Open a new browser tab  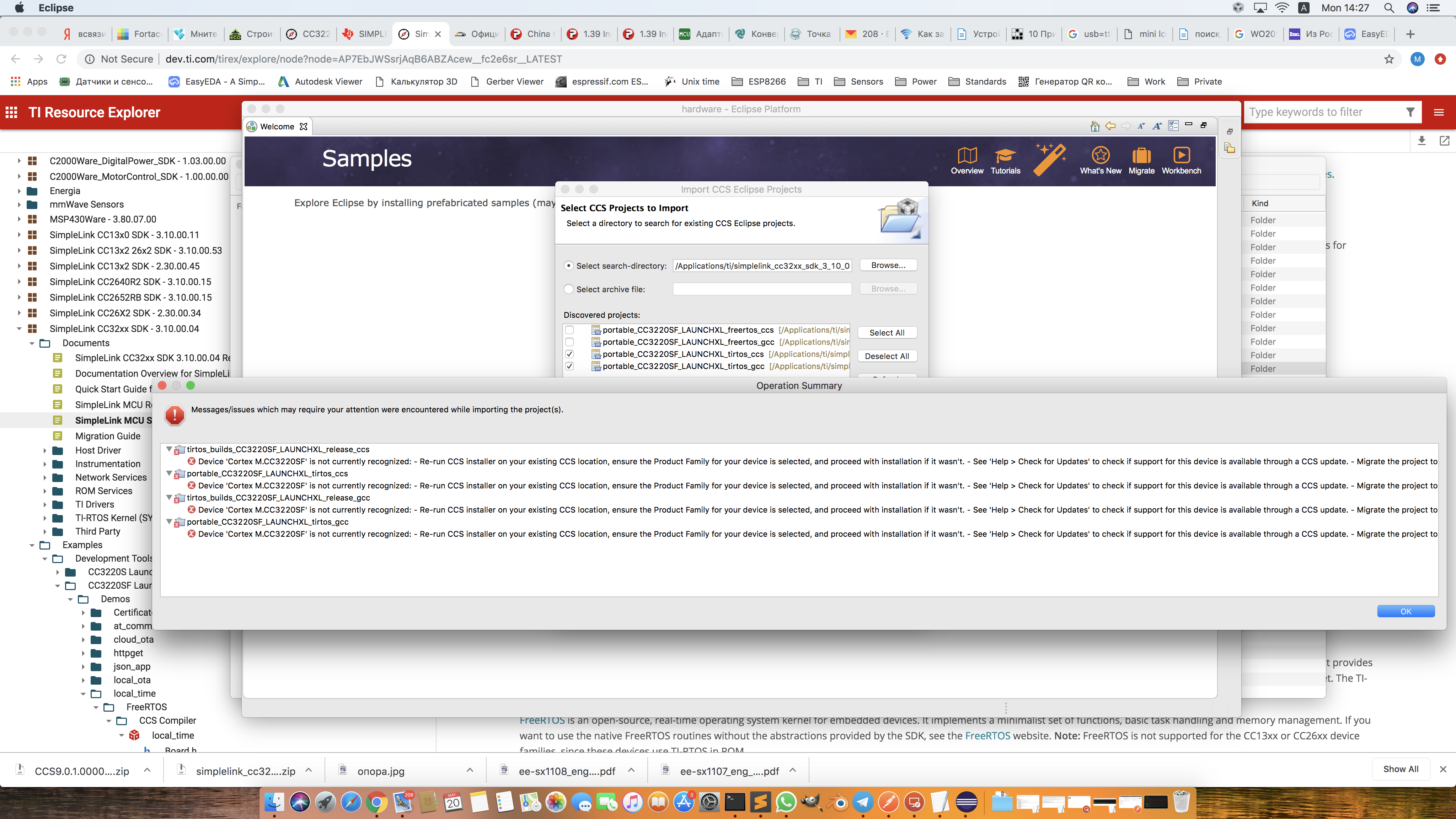coord(1410,34)
